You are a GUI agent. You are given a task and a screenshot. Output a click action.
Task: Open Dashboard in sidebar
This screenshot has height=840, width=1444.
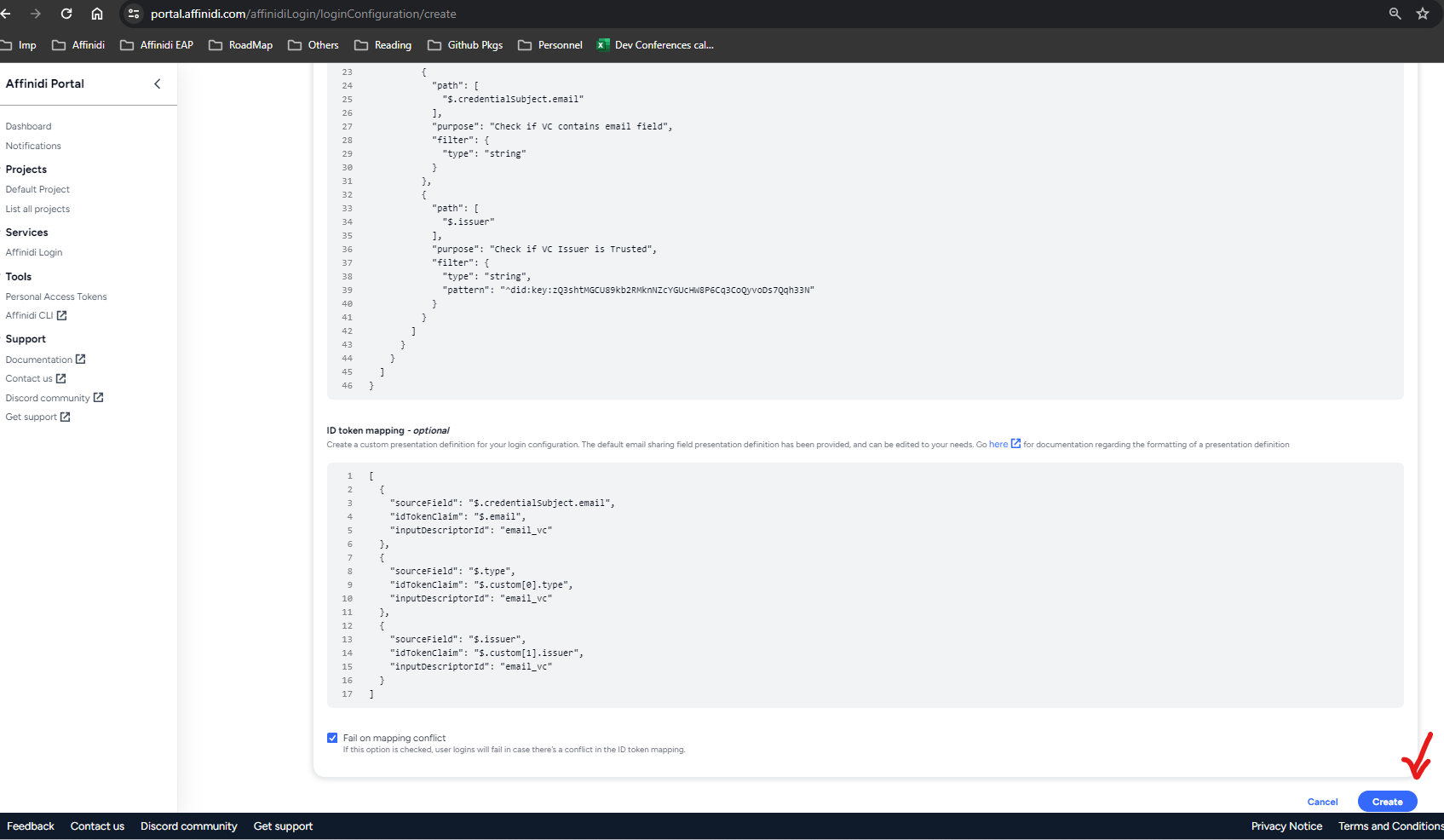[28, 126]
